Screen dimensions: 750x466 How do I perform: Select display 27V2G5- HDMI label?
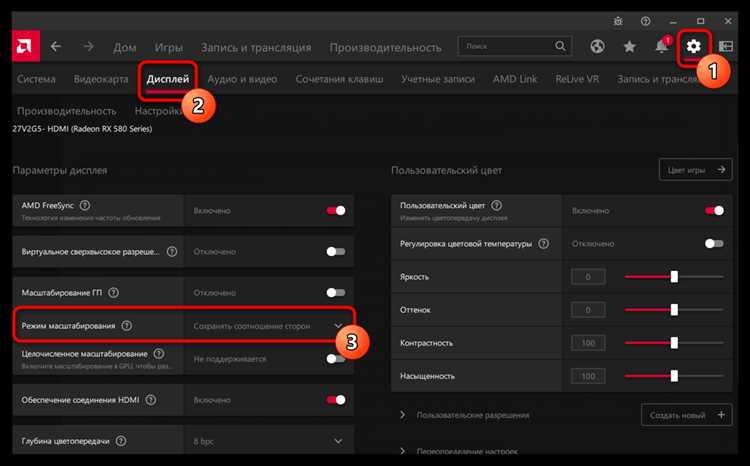pyautogui.click(x=82, y=129)
